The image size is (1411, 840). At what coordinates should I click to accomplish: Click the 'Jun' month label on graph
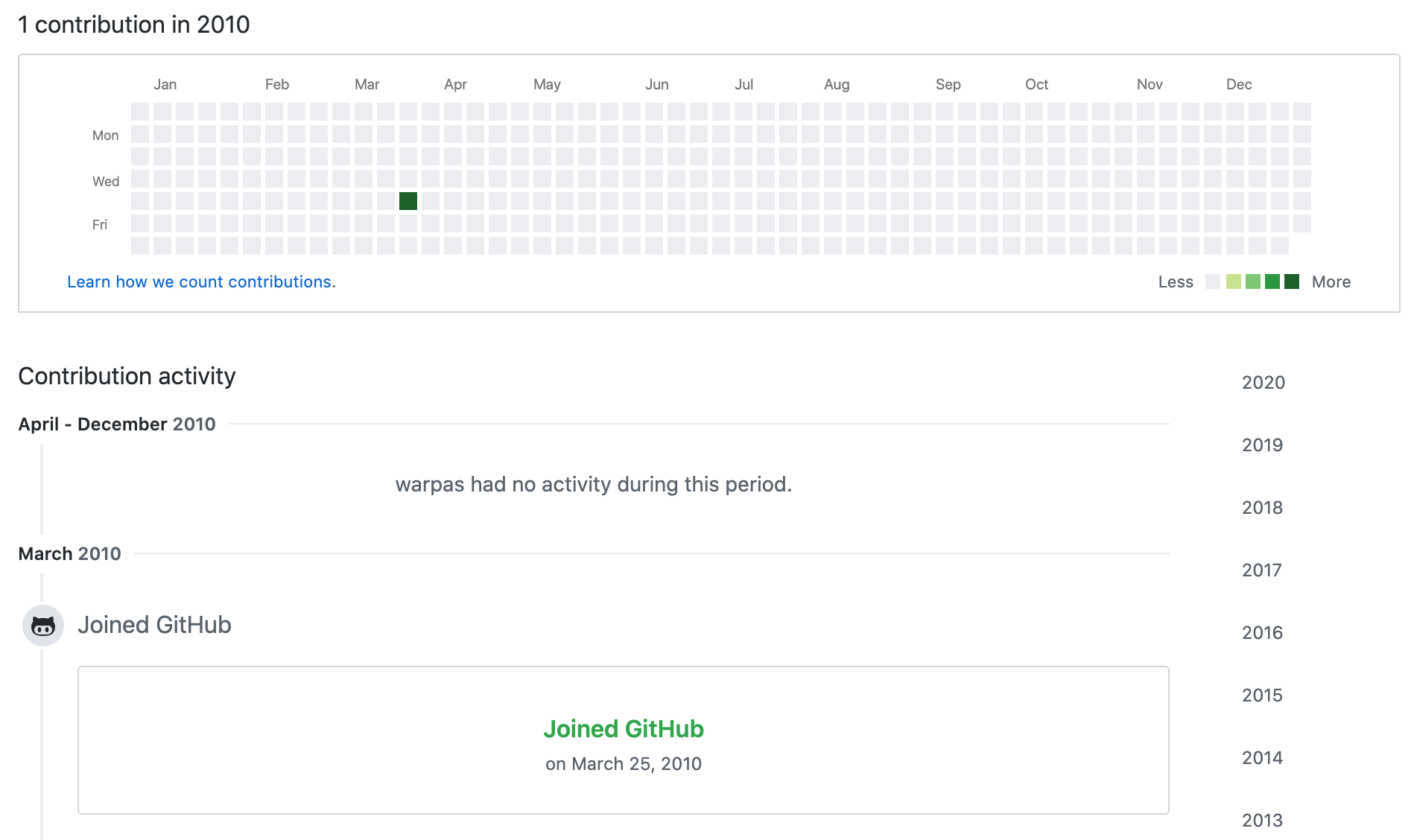pyautogui.click(x=657, y=84)
